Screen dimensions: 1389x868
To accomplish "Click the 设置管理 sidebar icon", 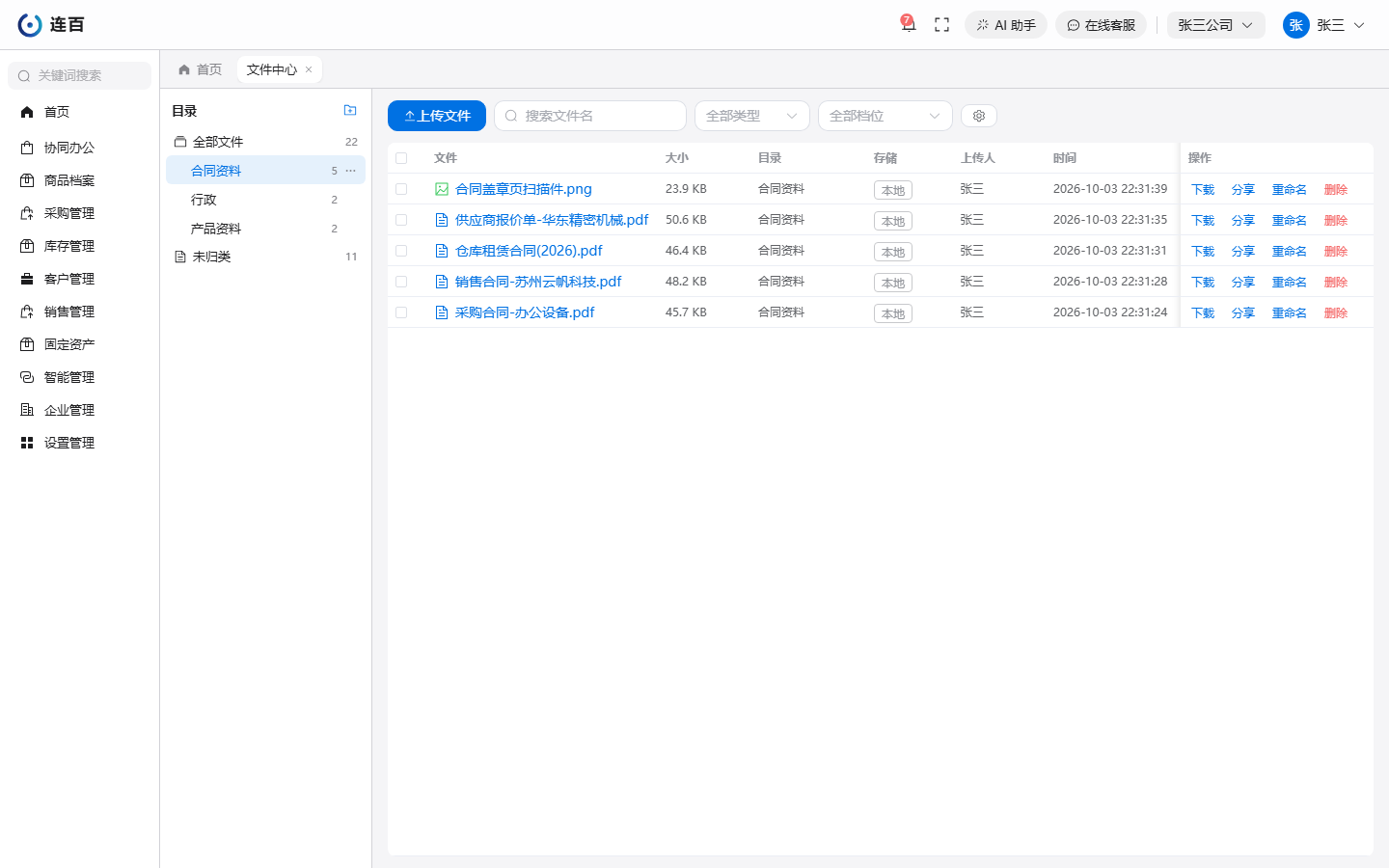I will pos(27,443).
